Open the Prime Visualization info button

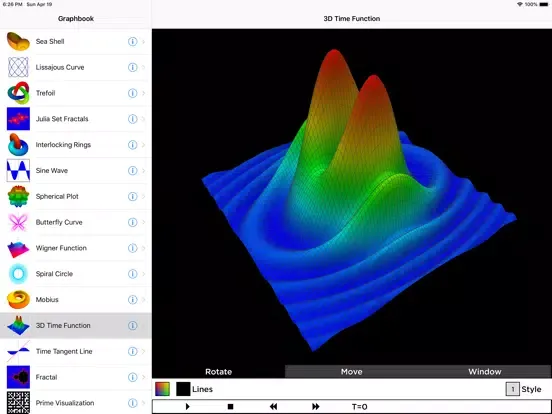[132, 403]
